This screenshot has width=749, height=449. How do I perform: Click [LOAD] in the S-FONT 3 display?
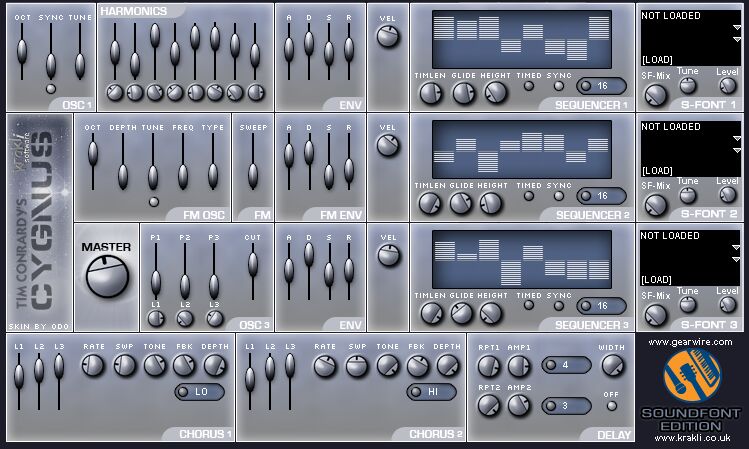pyautogui.click(x=656, y=279)
